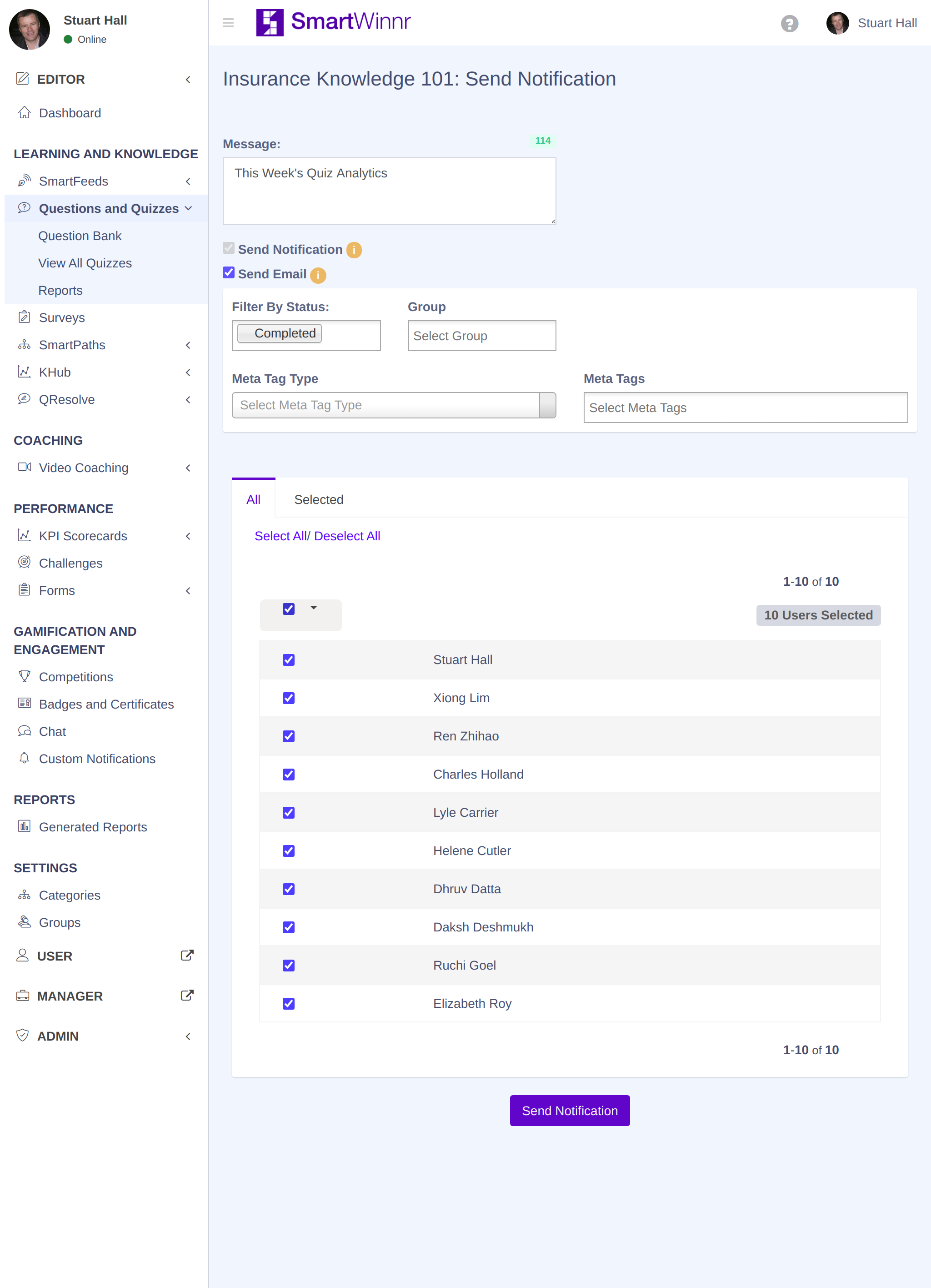The width and height of the screenshot is (931, 1288).
Task: Open Reports under Questions and Quizzes
Action: coord(60,290)
